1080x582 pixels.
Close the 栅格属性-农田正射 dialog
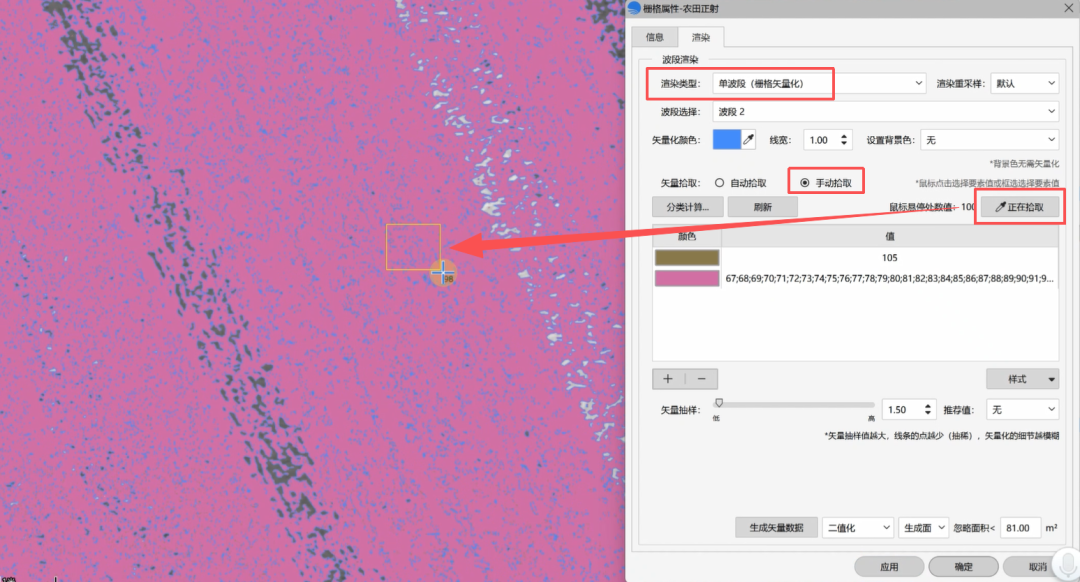(x=1068, y=8)
